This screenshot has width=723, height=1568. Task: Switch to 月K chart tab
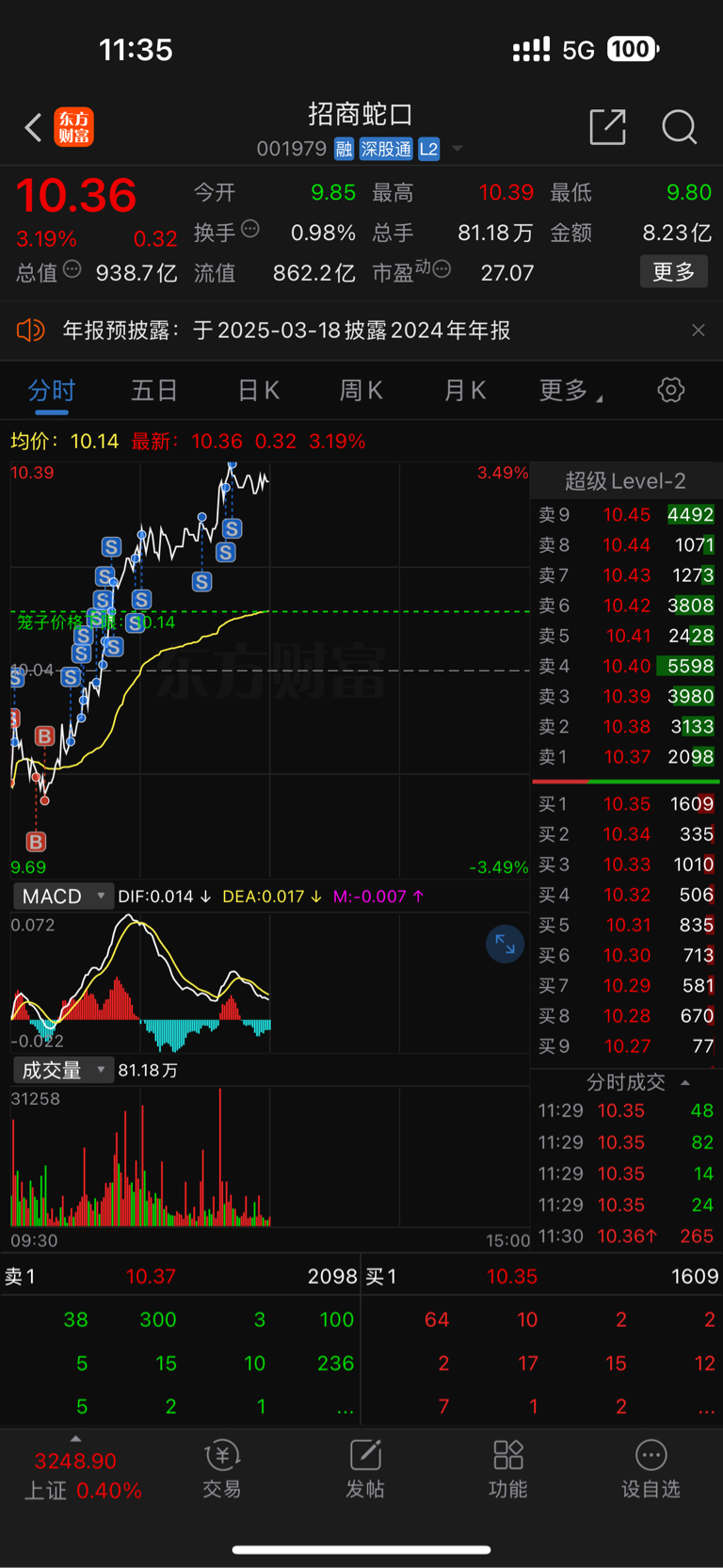tap(464, 391)
